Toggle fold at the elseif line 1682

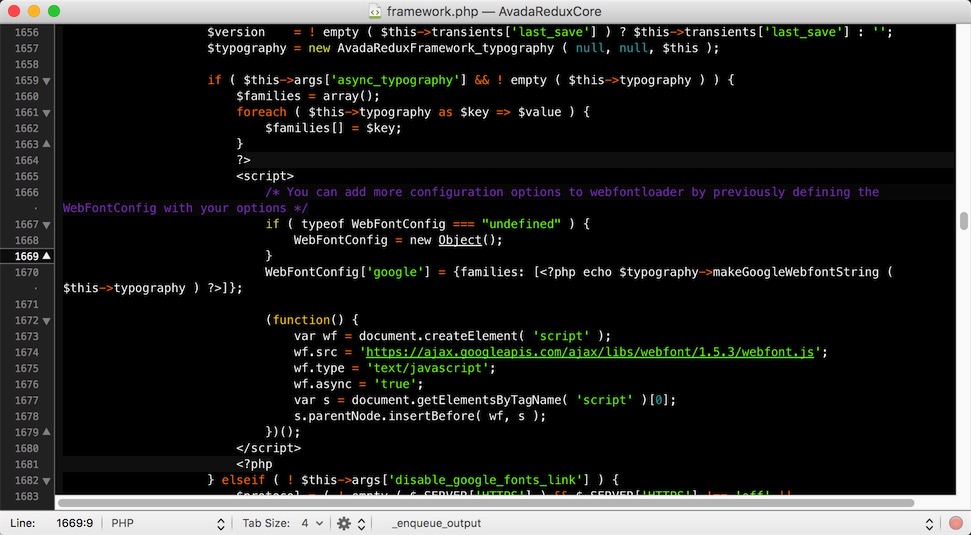pos(47,480)
